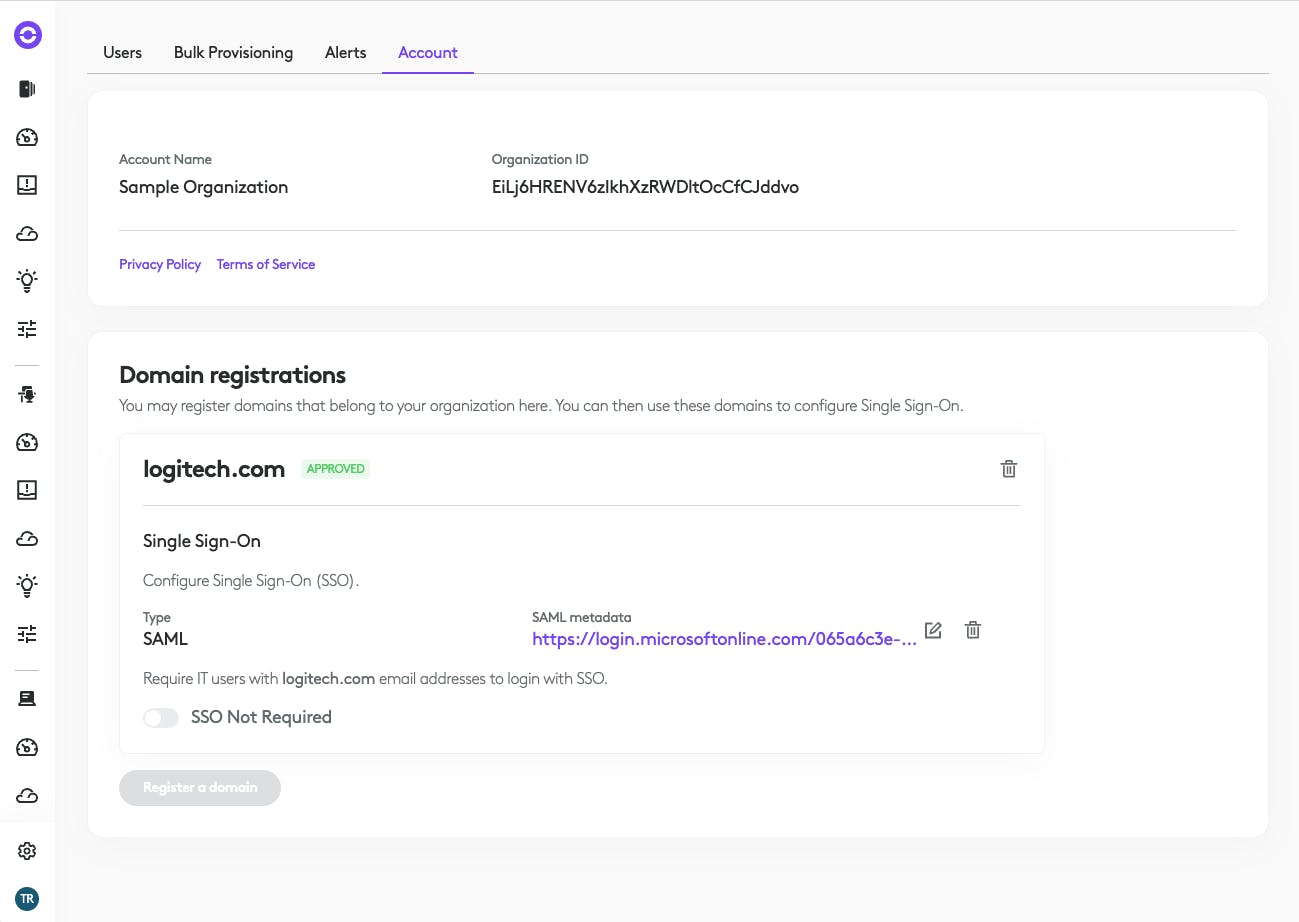Viewport: 1299px width, 922px height.
Task: Follow the login.microsoftonline.com SAML metadata link
Action: [724, 639]
